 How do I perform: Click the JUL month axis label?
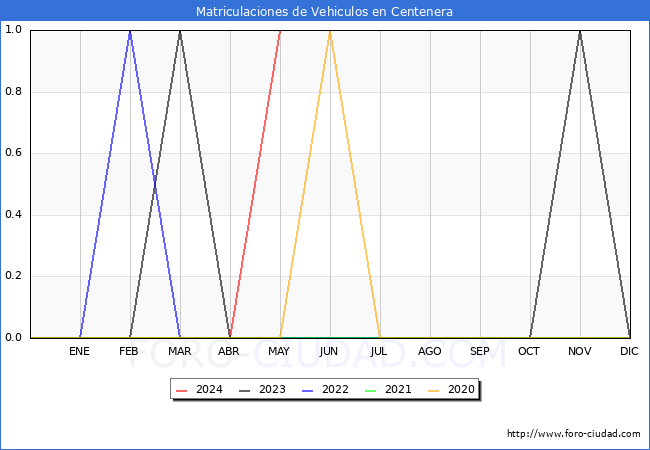point(379,351)
